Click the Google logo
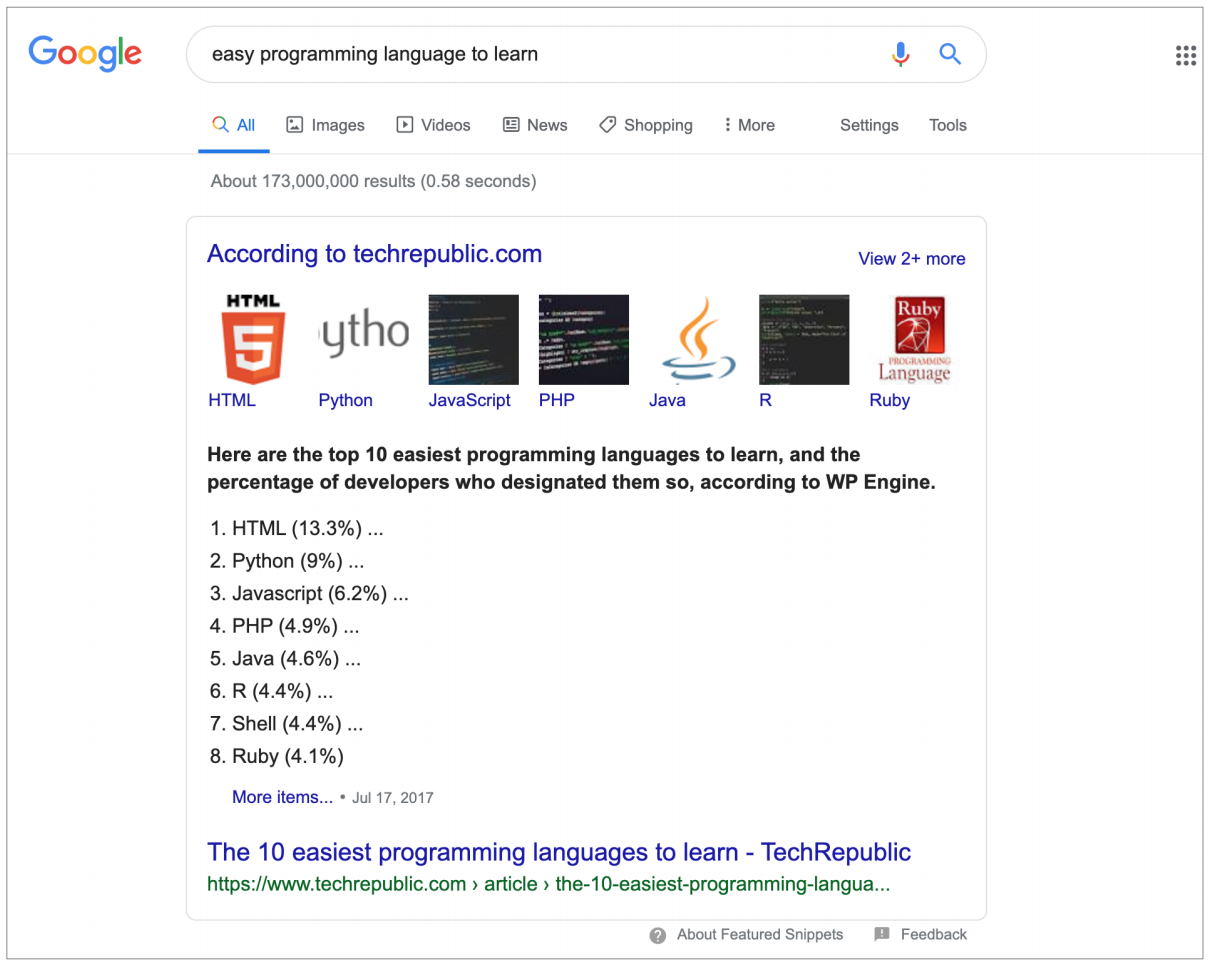The image size is (1211, 965). click(85, 53)
